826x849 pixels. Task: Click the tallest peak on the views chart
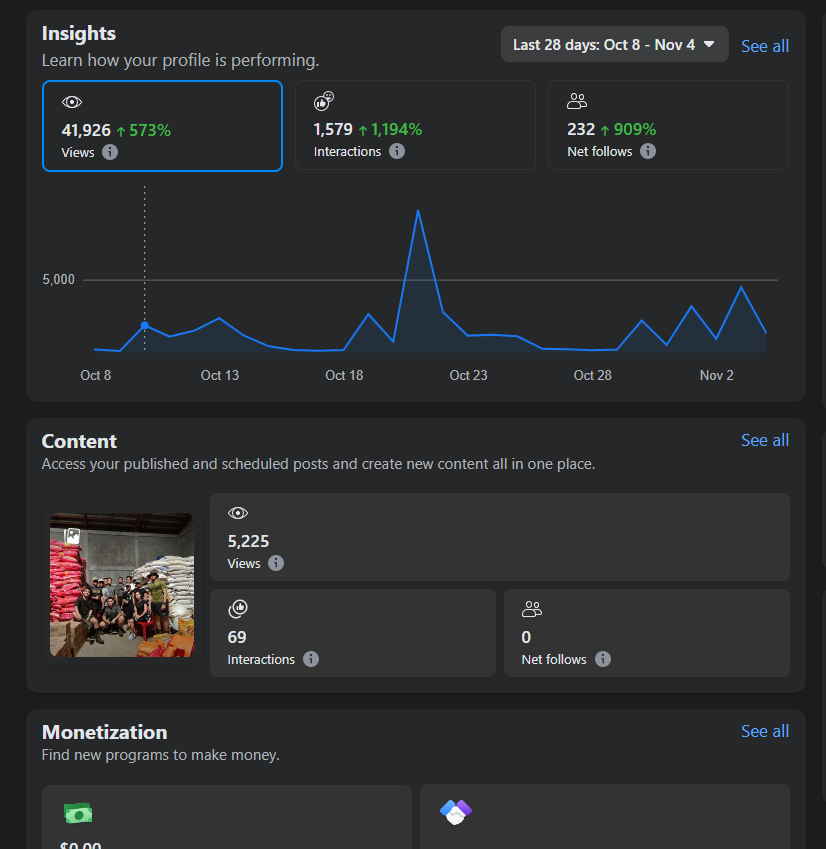[x=417, y=211]
